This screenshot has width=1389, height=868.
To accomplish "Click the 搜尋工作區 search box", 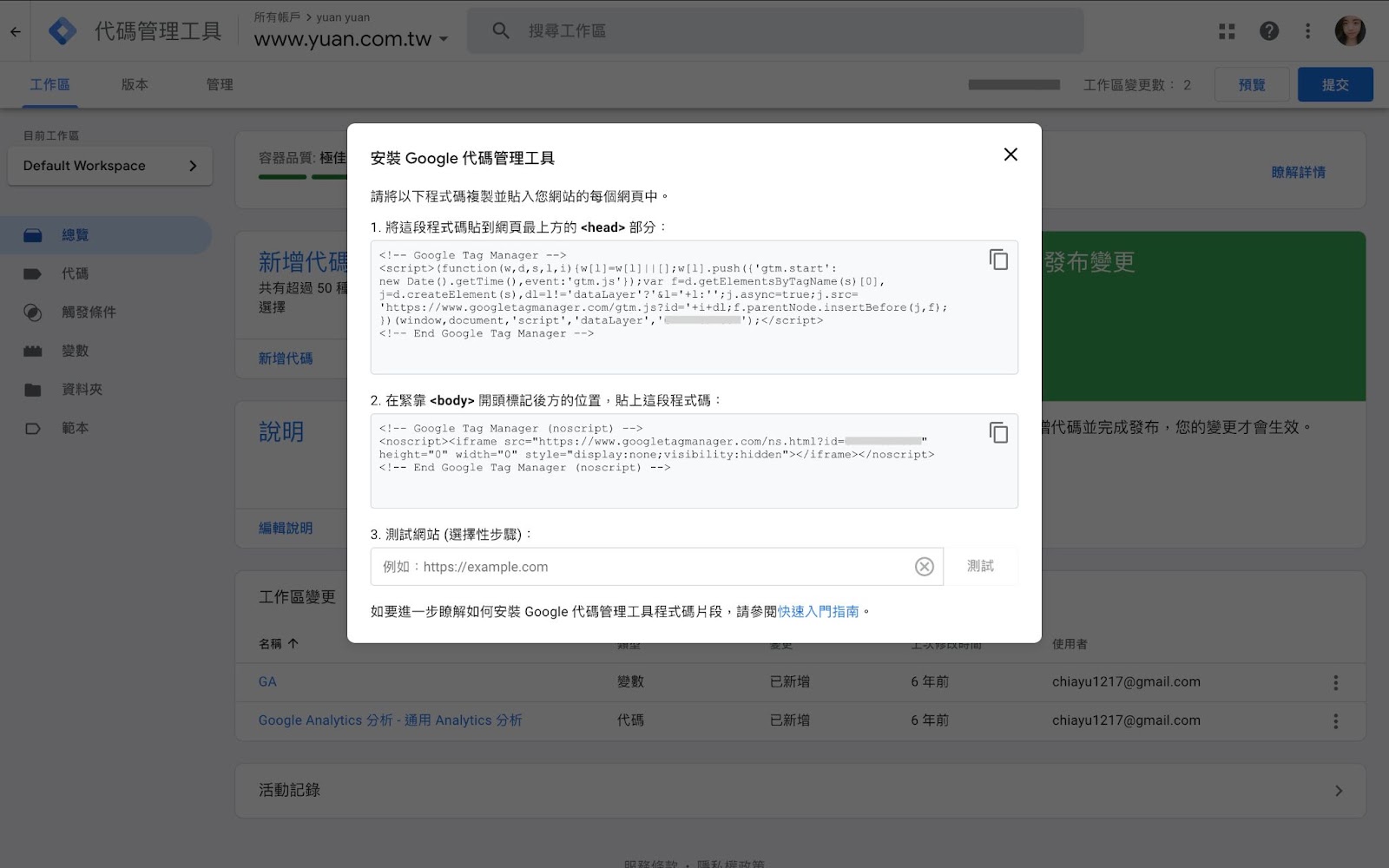I will pyautogui.click(x=774, y=31).
